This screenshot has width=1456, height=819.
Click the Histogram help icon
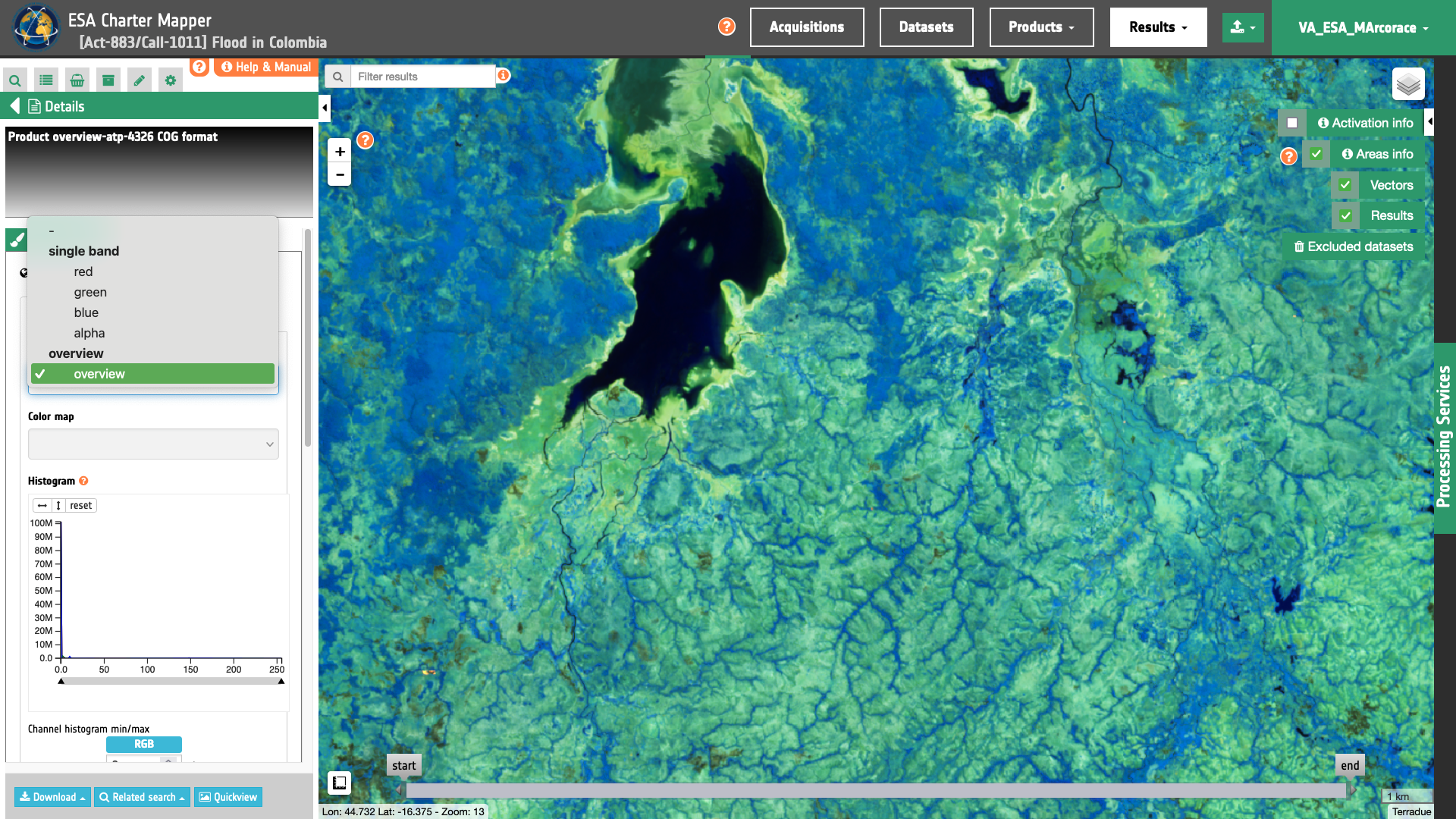(83, 481)
